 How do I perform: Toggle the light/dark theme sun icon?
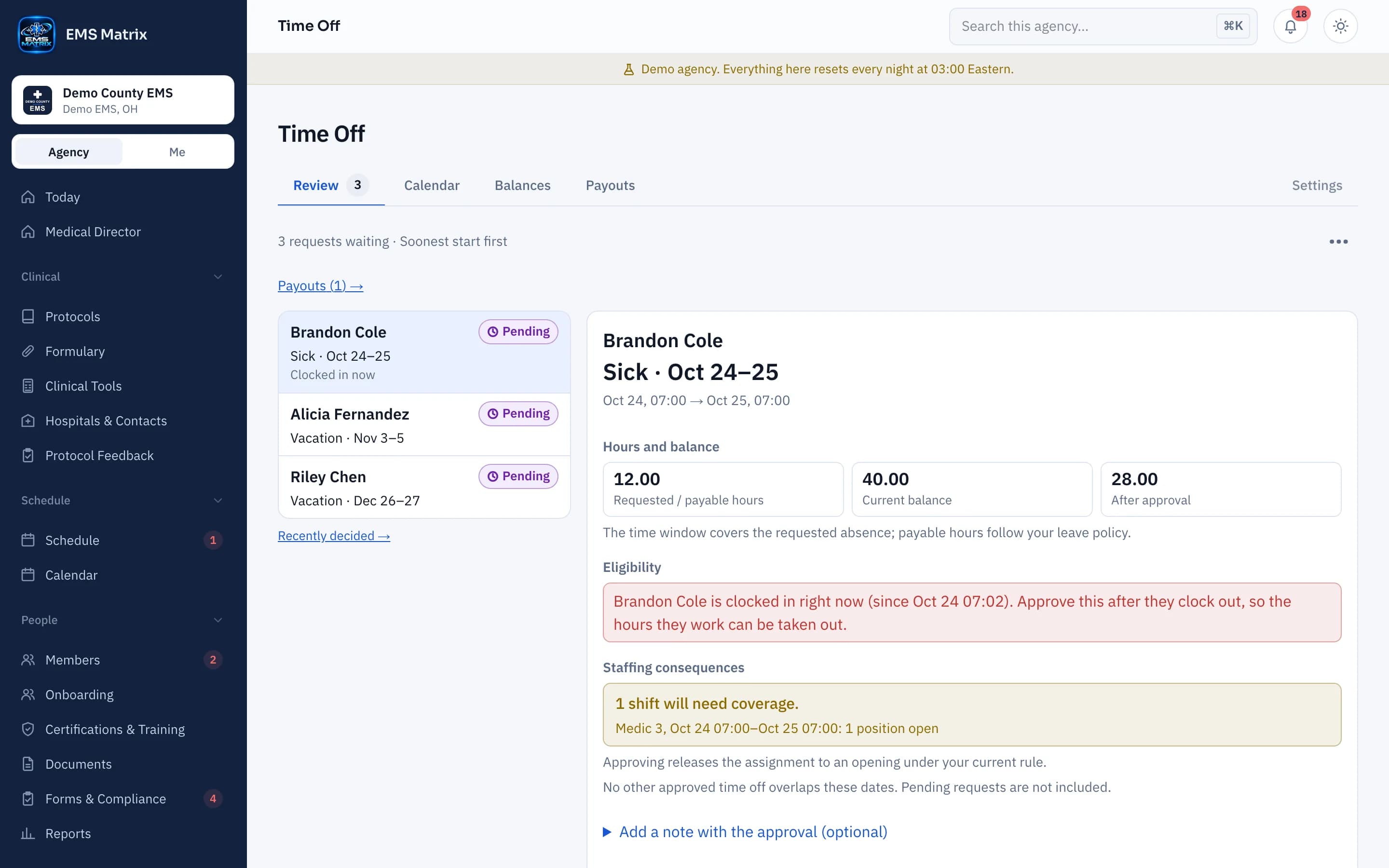(1340, 27)
